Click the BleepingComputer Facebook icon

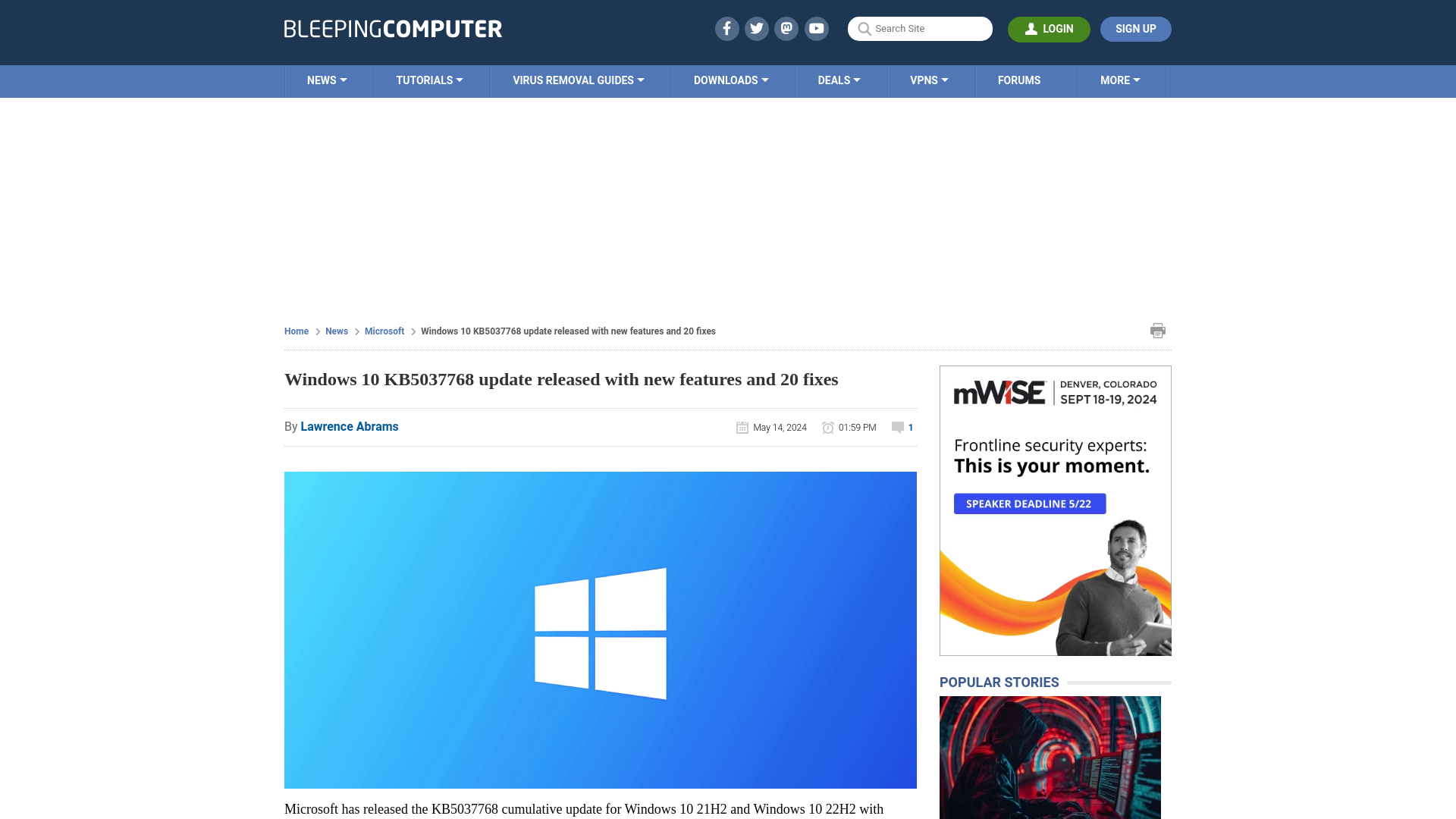coord(727,29)
